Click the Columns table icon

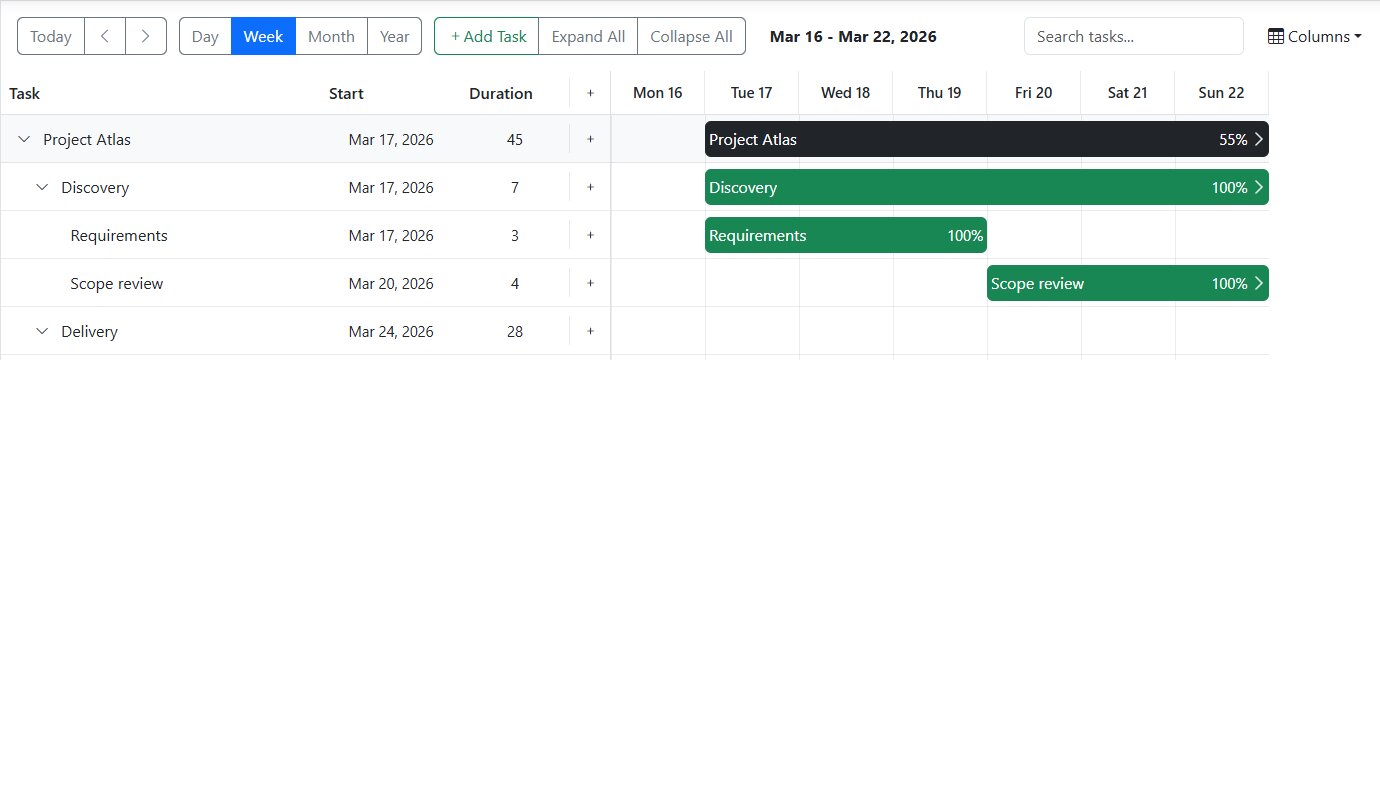tap(1276, 36)
